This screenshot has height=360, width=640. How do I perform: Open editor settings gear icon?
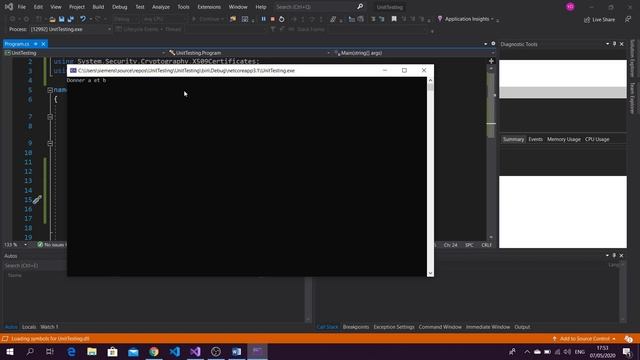point(493,44)
